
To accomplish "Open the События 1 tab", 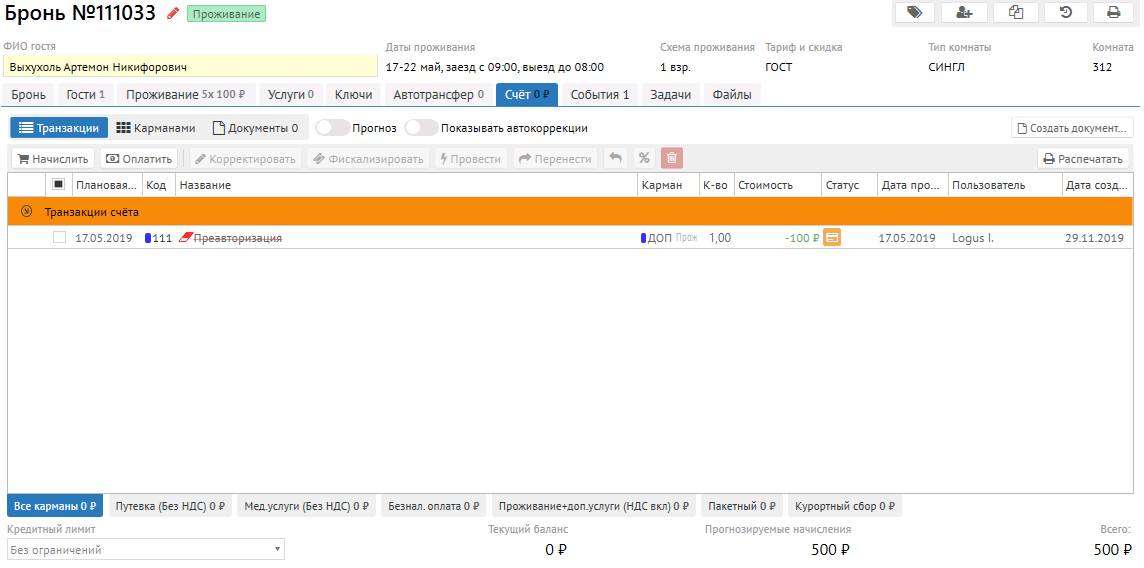I will coord(600,95).
